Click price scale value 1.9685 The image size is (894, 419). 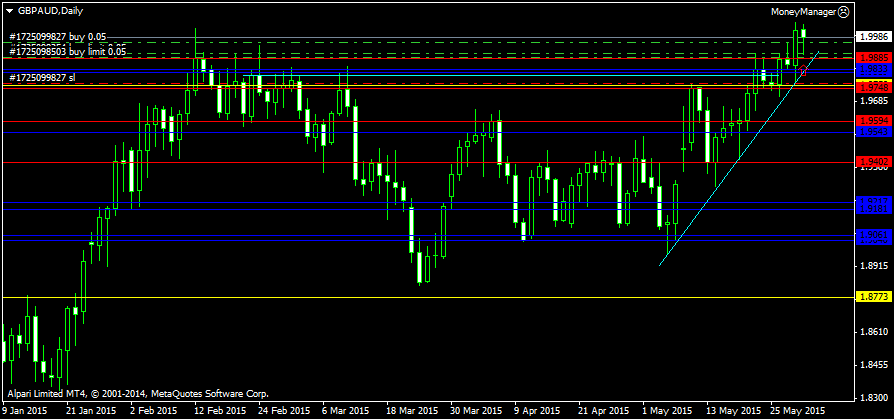(x=875, y=101)
